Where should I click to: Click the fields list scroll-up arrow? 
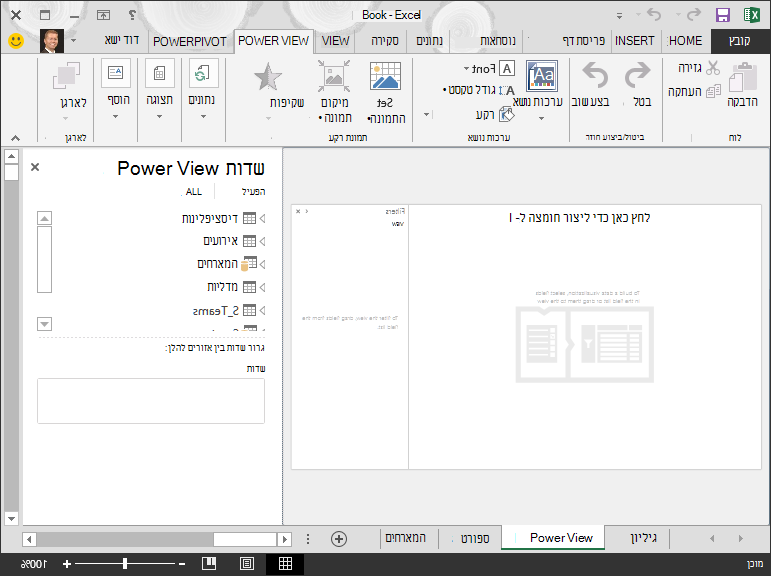44,218
